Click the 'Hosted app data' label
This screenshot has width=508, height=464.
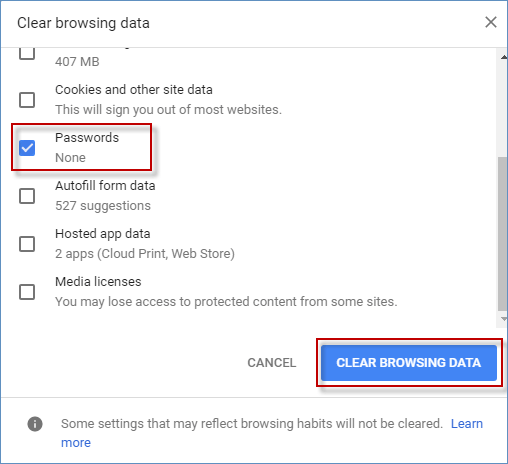[103, 234]
